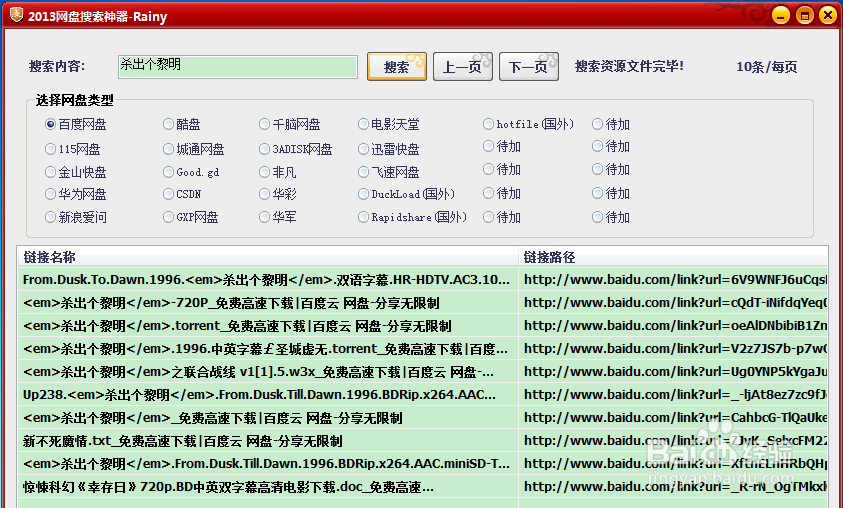Click the 搜索资源文件完毕! status text

pyautogui.click(x=630, y=66)
